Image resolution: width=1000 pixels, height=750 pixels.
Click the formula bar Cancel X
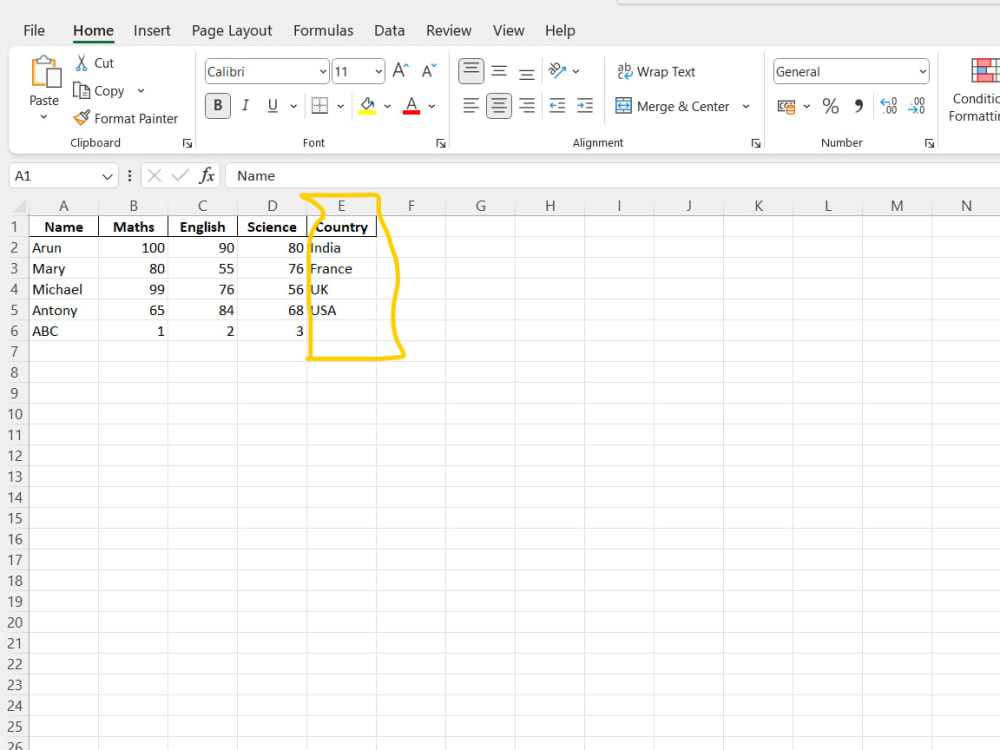tap(154, 175)
